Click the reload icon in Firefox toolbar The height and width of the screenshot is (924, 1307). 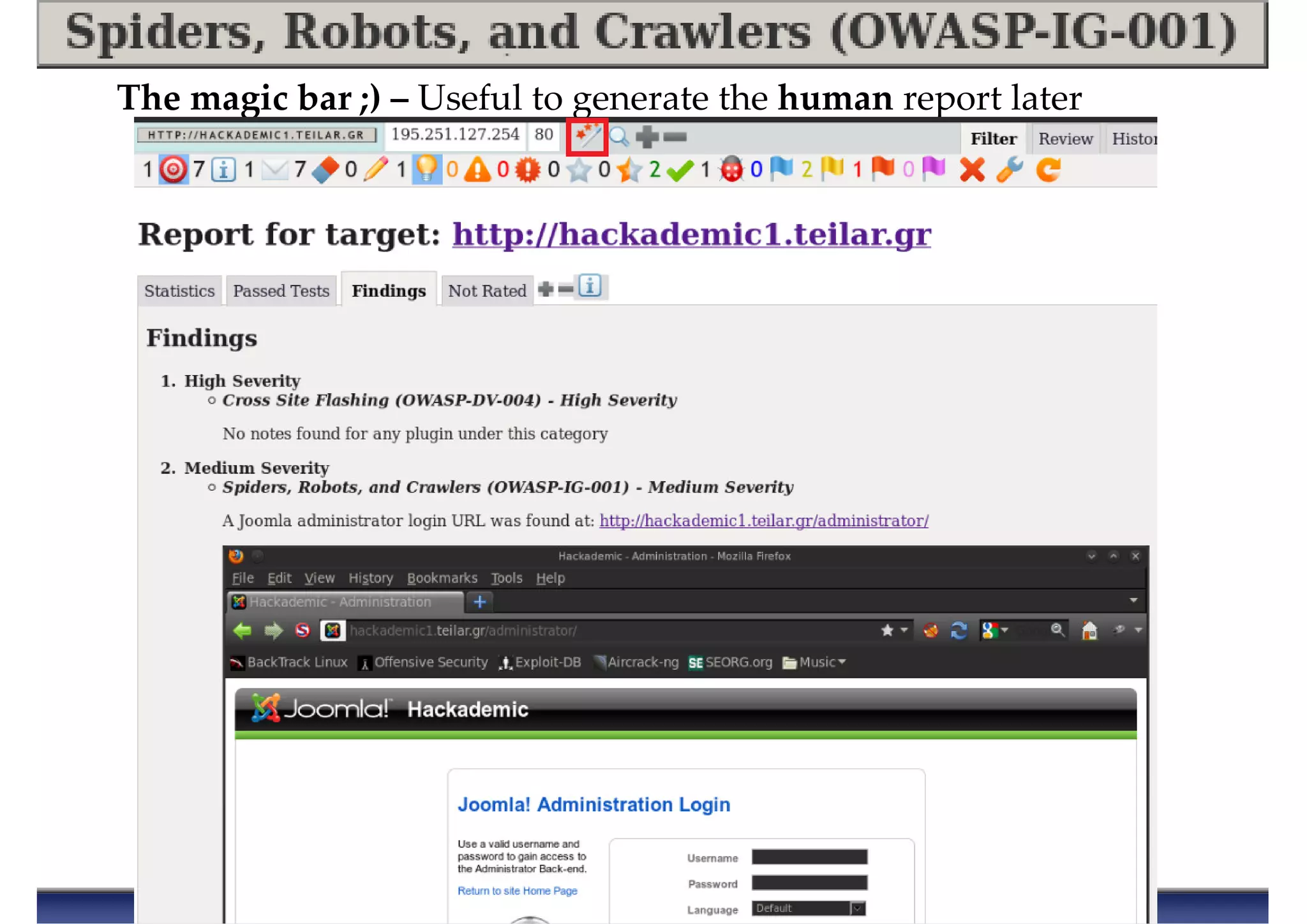[959, 631]
